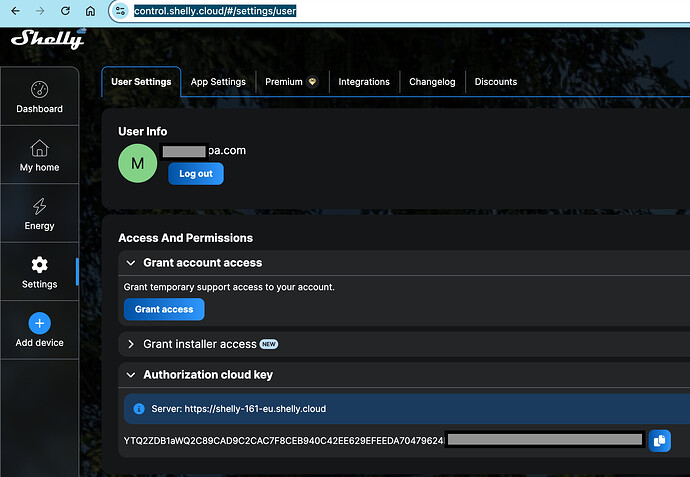Click the Grant access button
The image size is (690, 477).
(164, 309)
